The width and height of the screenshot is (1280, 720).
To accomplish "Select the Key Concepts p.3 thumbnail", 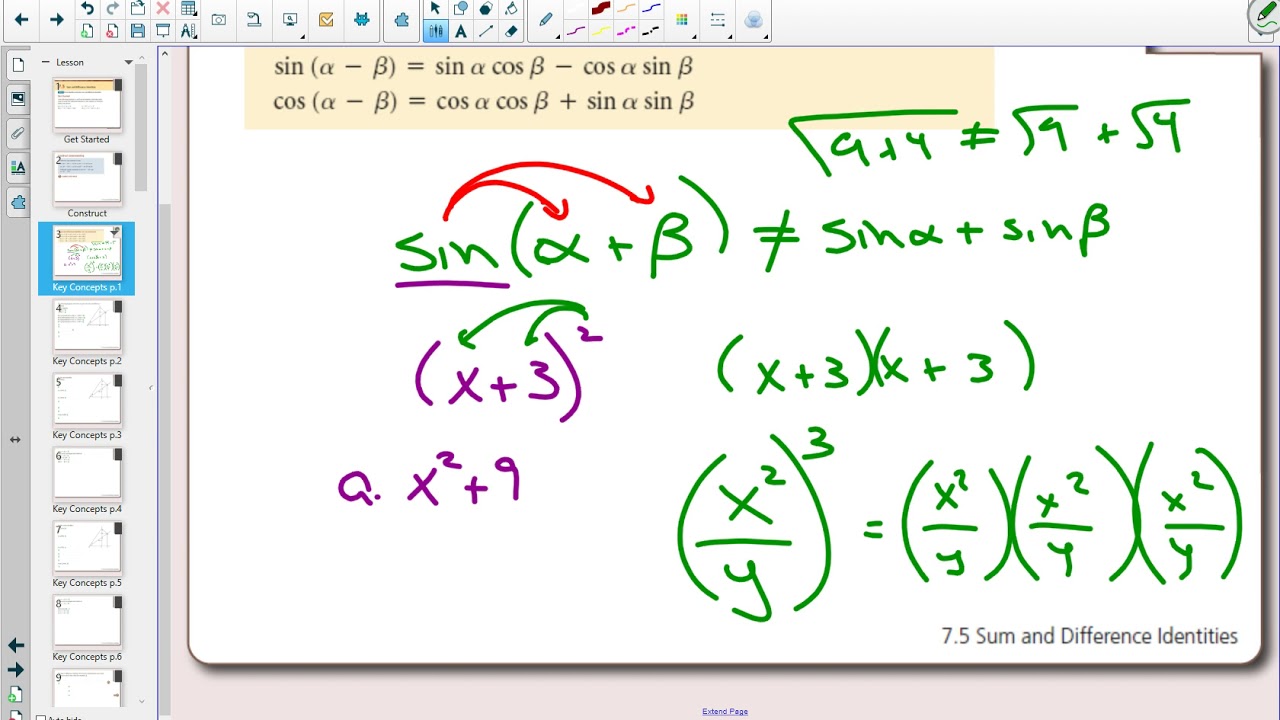I will [87, 400].
